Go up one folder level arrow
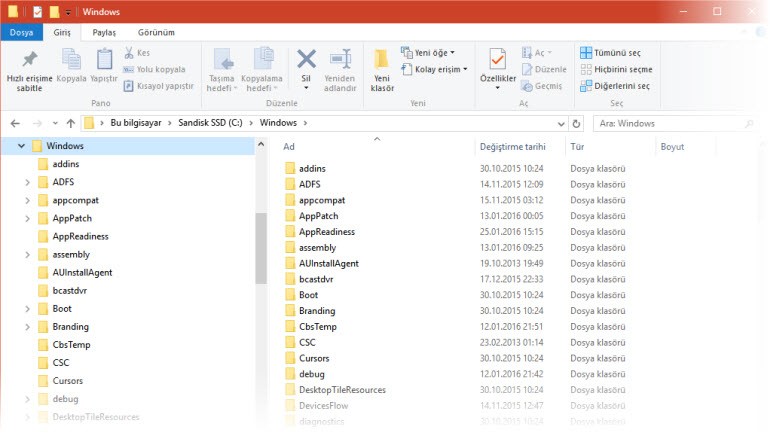This screenshot has height=433, width=770. (x=71, y=123)
